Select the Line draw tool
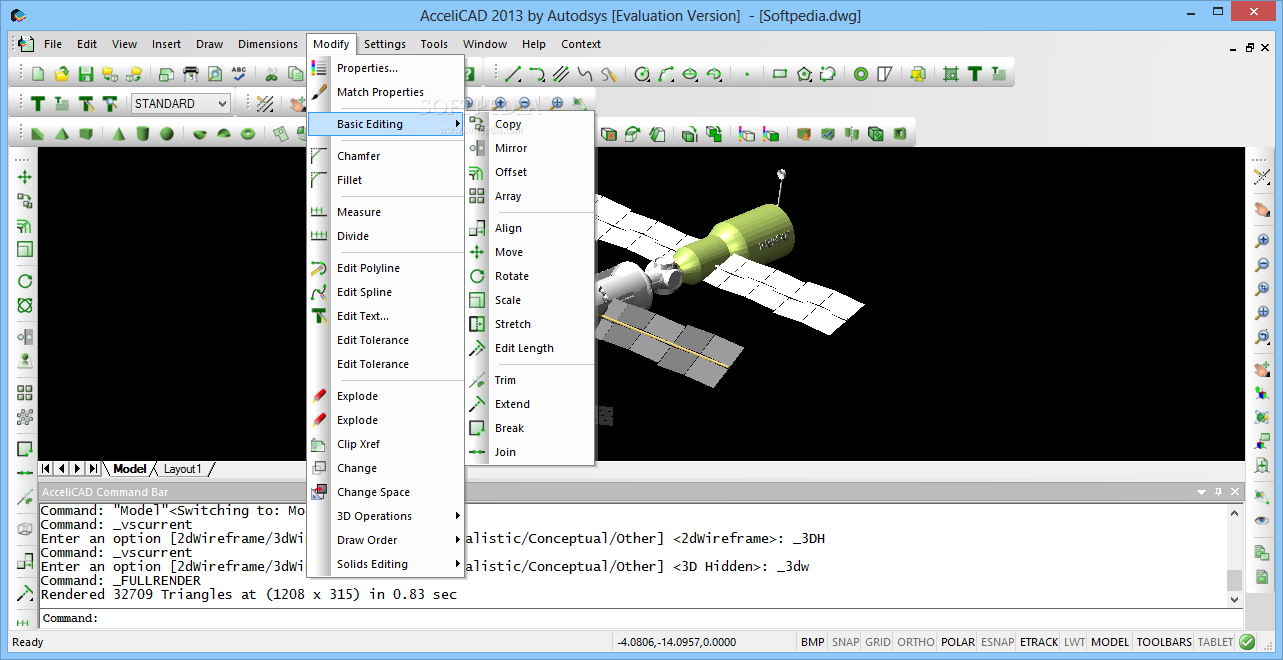1283x660 pixels. (x=512, y=74)
